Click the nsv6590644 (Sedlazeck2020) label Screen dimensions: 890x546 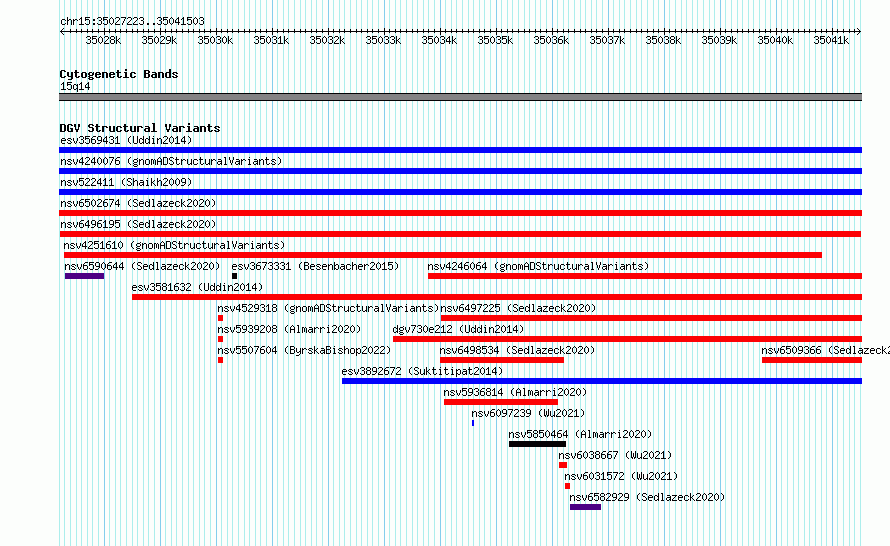(142, 266)
